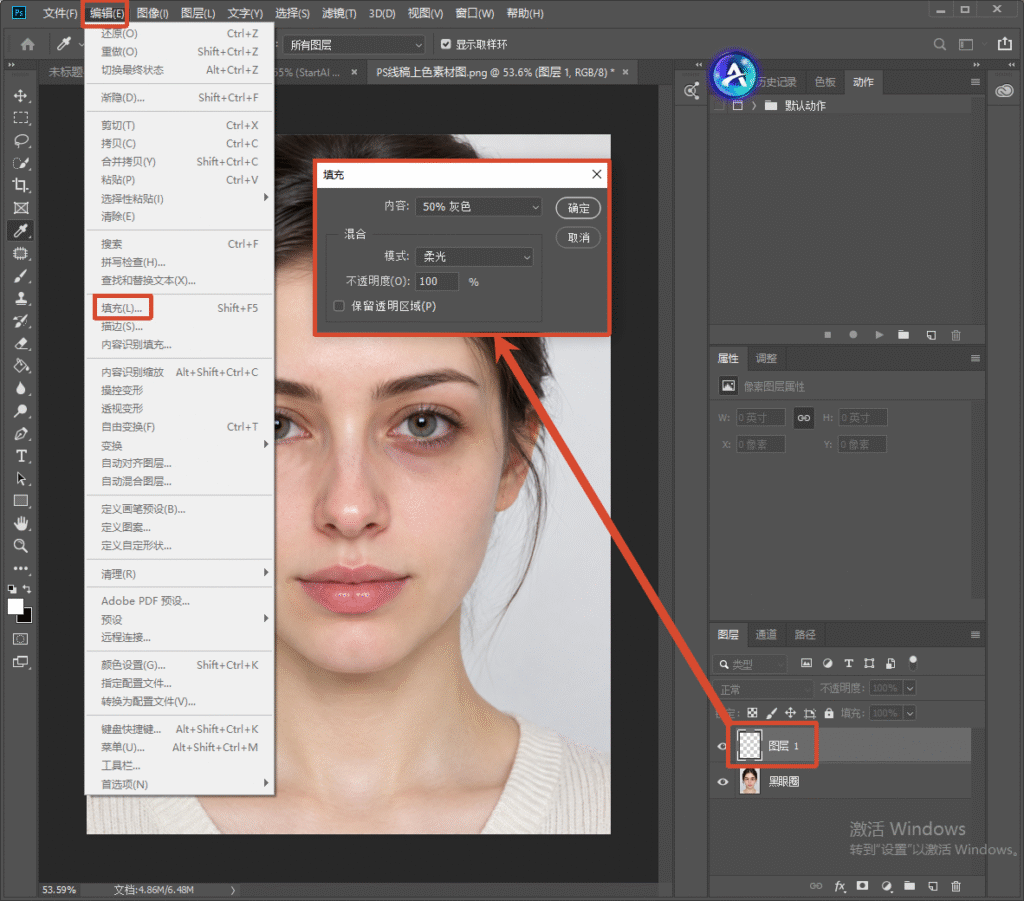Screen dimensions: 1024x901
Task: Select the Path Selection tool
Action: click(x=21, y=479)
